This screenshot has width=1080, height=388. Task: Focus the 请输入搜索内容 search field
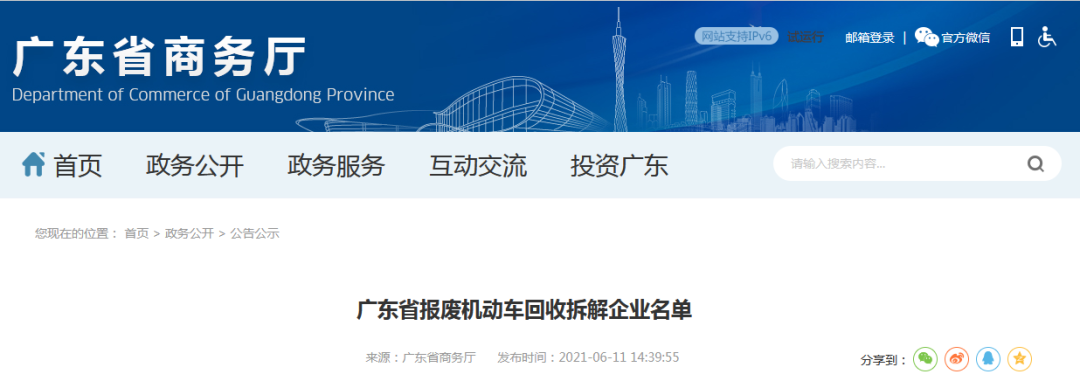coord(902,164)
